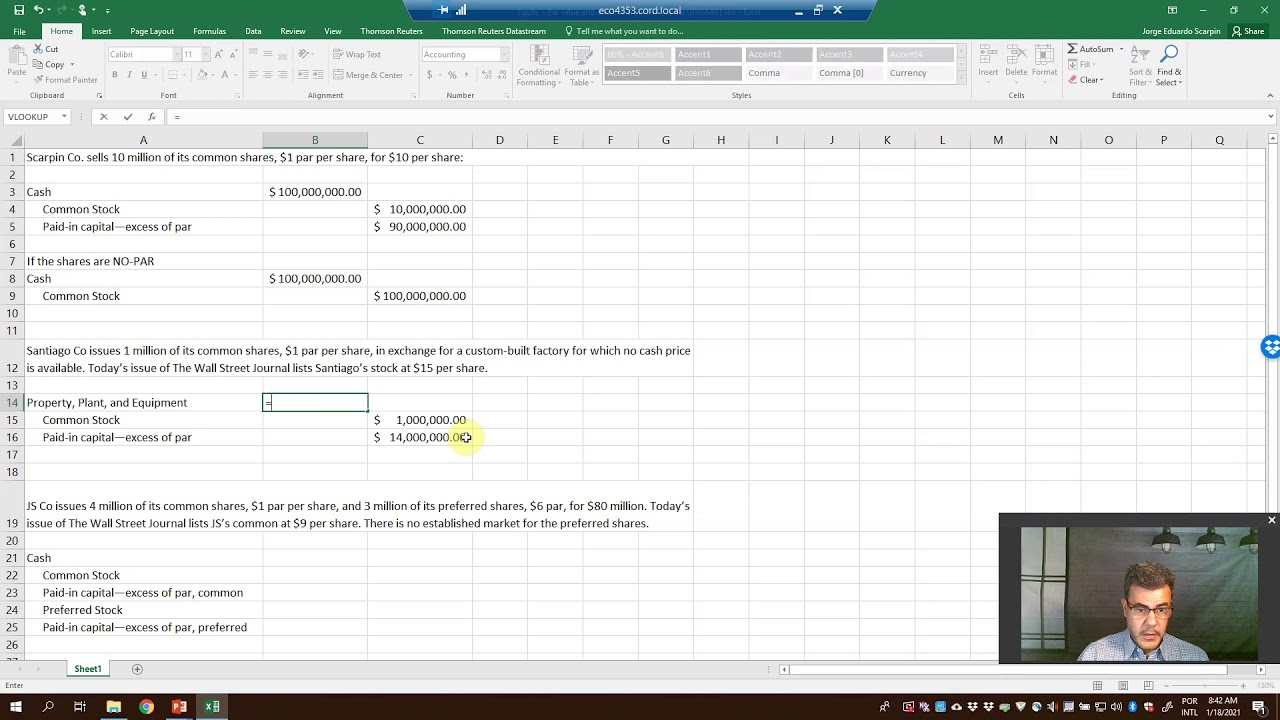Apply the Accent1 cell style swatch
The width and height of the screenshot is (1280, 720).
[x=708, y=54]
